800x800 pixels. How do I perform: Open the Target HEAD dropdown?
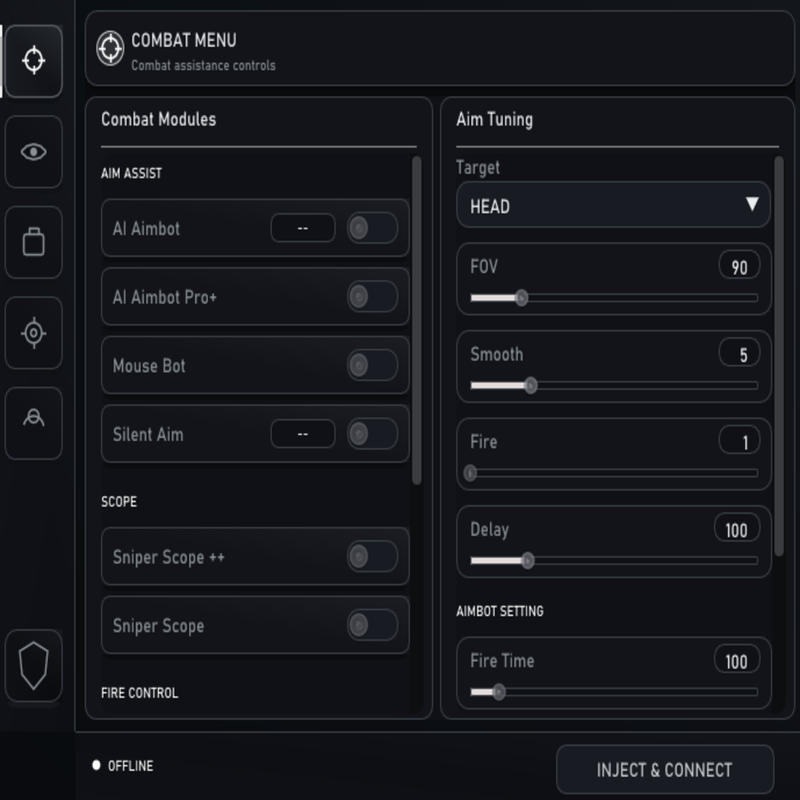[613, 205]
